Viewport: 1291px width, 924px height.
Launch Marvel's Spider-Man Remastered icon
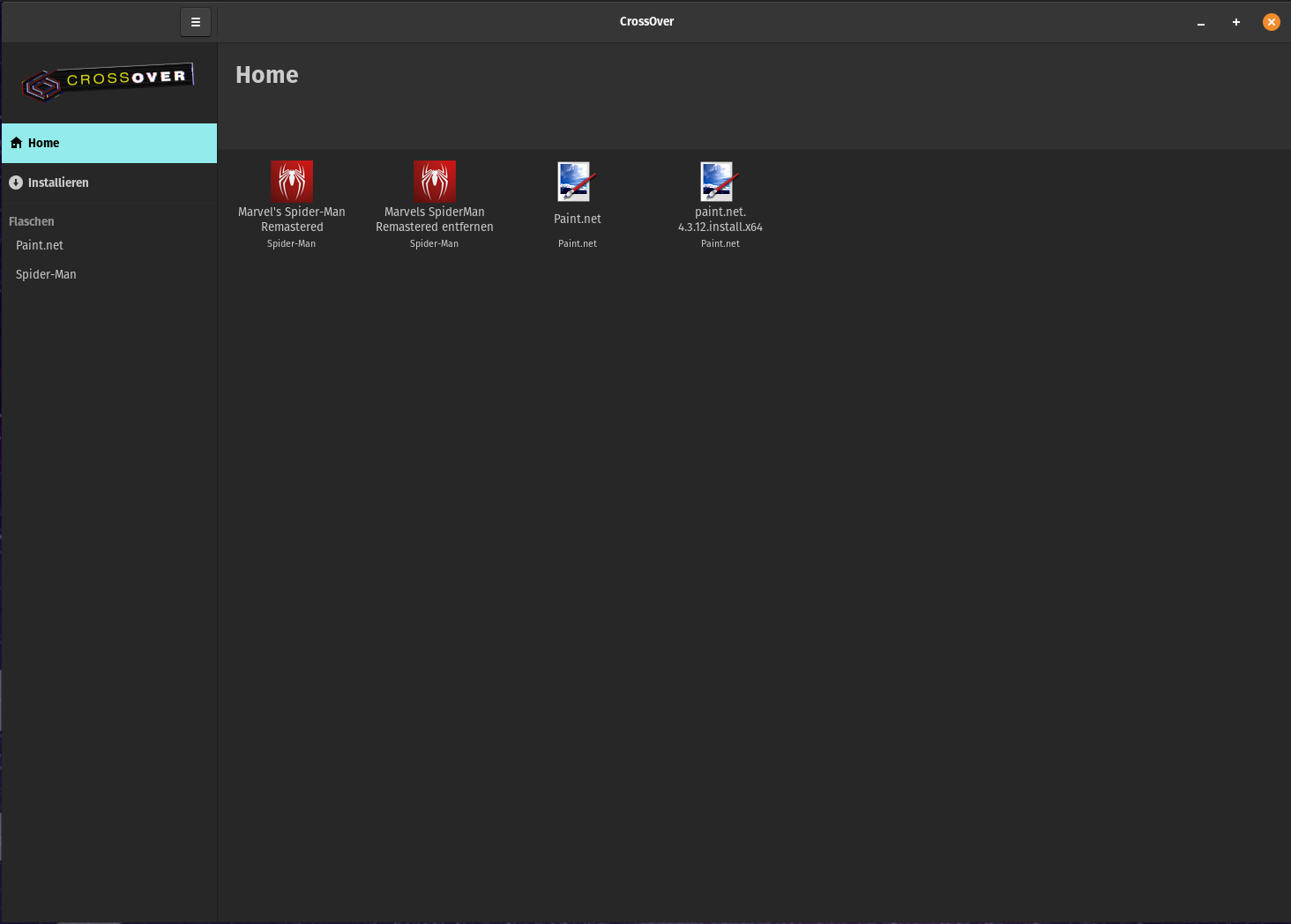(292, 182)
